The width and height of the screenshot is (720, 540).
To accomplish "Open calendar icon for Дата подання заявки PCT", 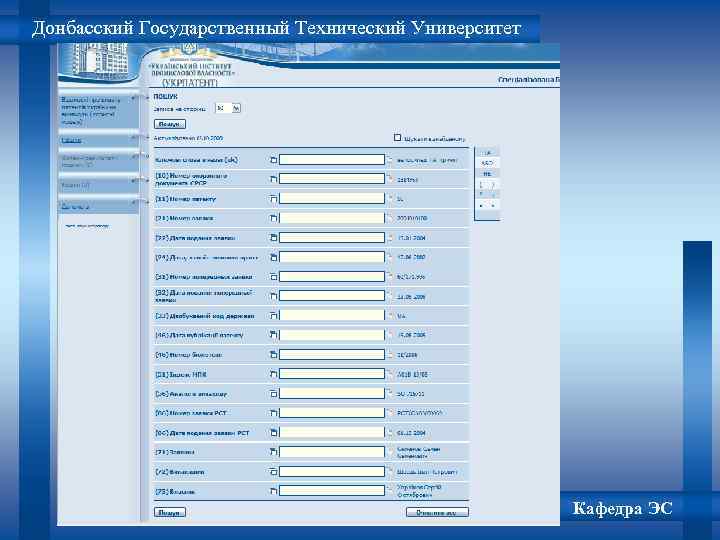I will coord(274,433).
